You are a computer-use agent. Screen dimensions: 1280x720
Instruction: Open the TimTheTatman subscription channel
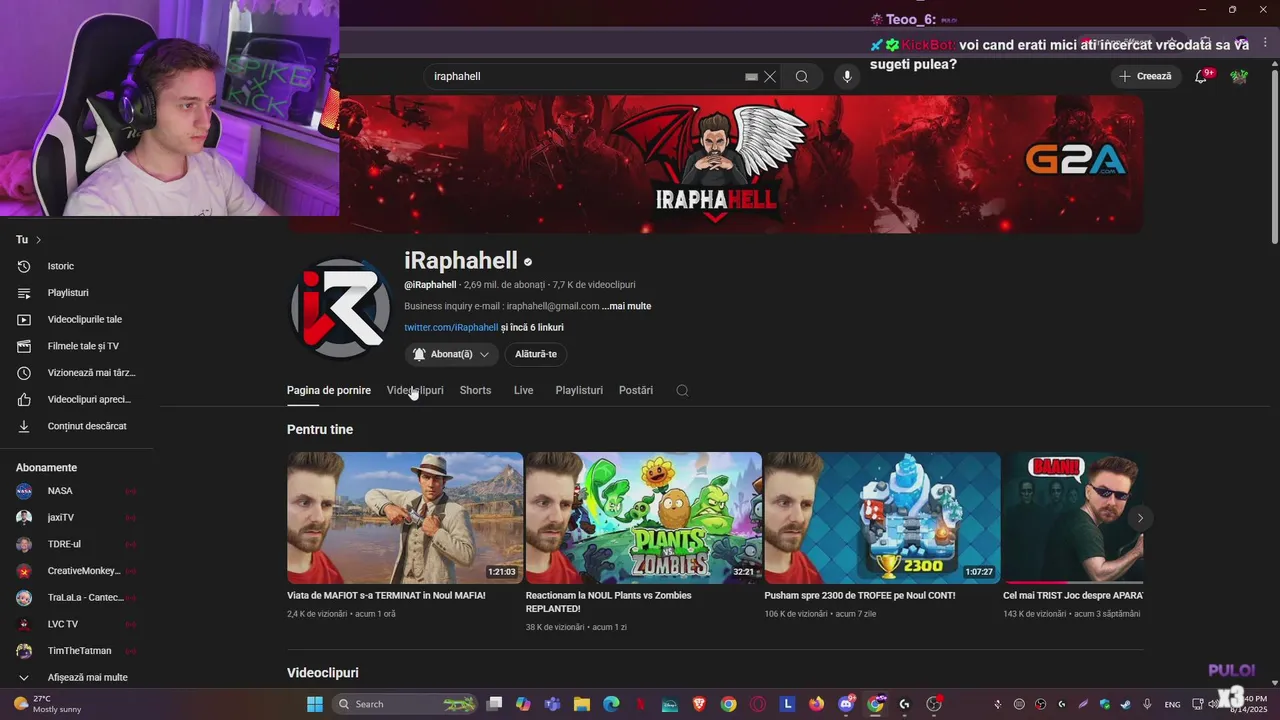pos(76,651)
